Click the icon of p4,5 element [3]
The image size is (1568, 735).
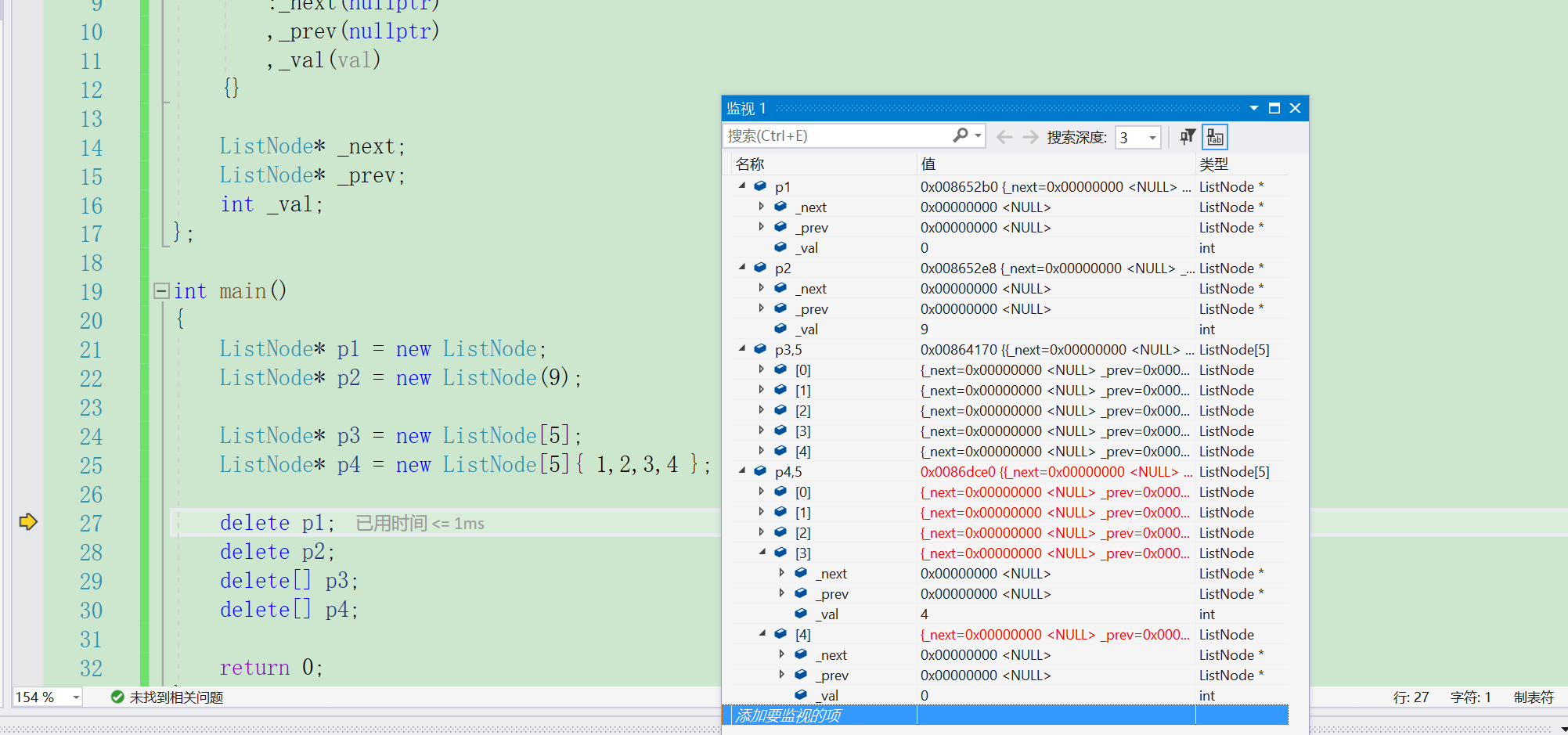(x=780, y=553)
